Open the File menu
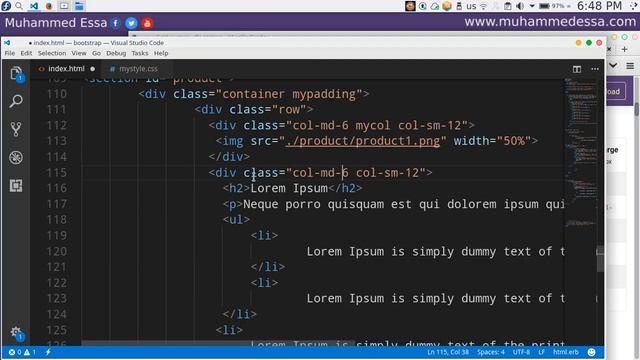This screenshot has height=360, width=640. [x=10, y=53]
